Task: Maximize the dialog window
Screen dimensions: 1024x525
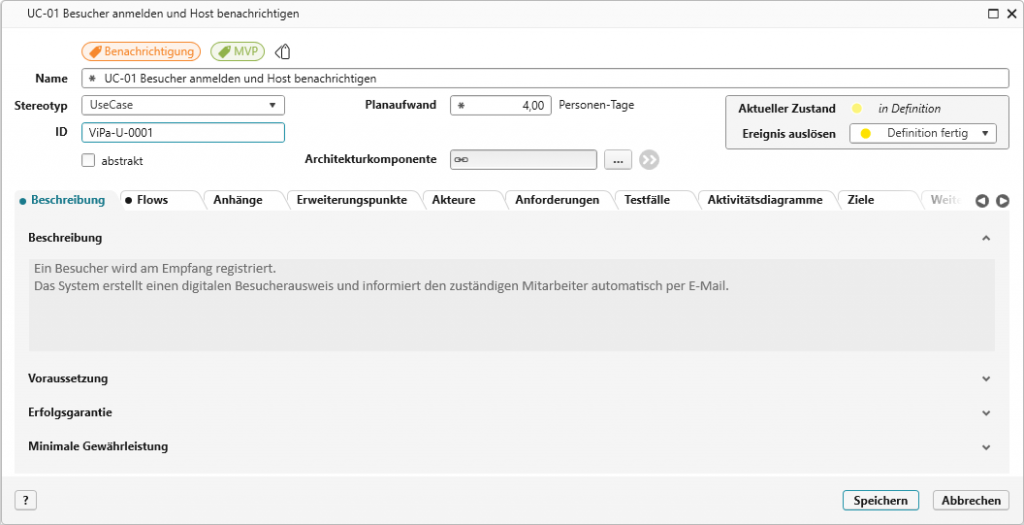Action: (x=993, y=14)
